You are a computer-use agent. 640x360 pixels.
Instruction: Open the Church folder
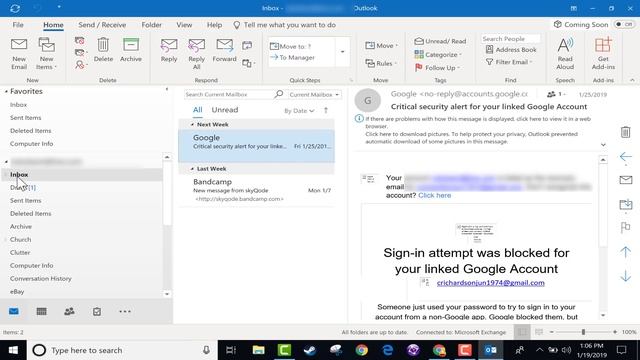pos(20,240)
